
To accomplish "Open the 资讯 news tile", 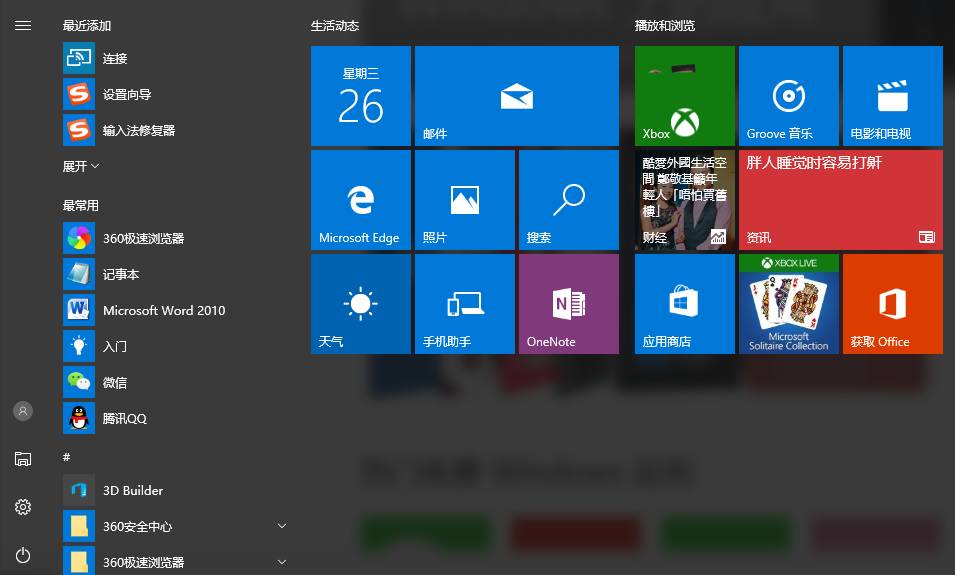I will (x=840, y=200).
